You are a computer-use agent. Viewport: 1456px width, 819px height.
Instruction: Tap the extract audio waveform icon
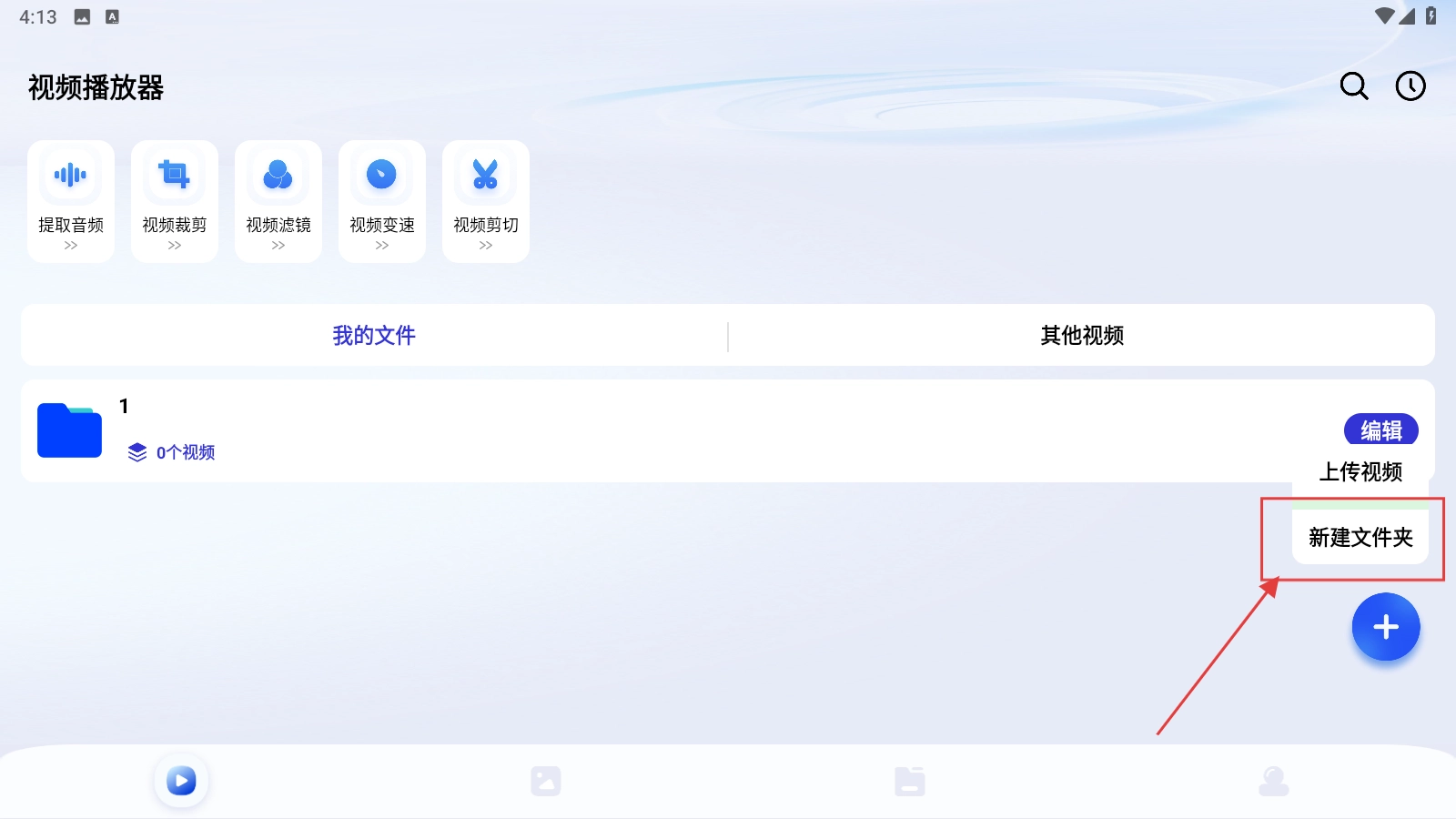[x=71, y=175]
